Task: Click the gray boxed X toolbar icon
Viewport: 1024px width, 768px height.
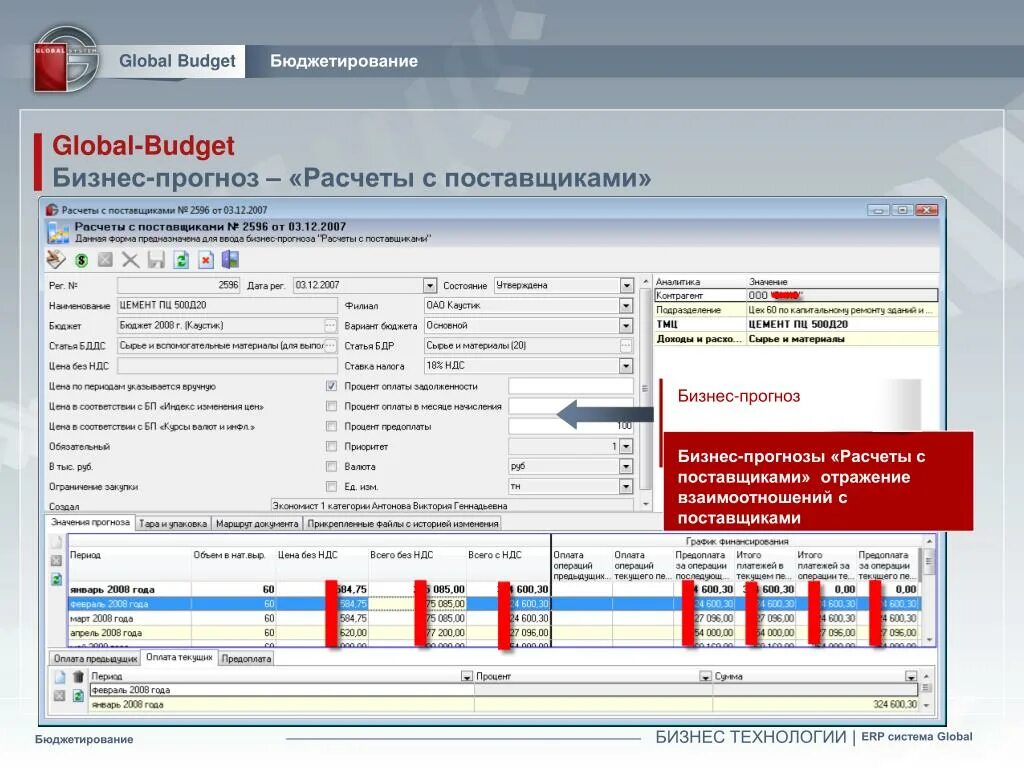Action: (x=105, y=261)
